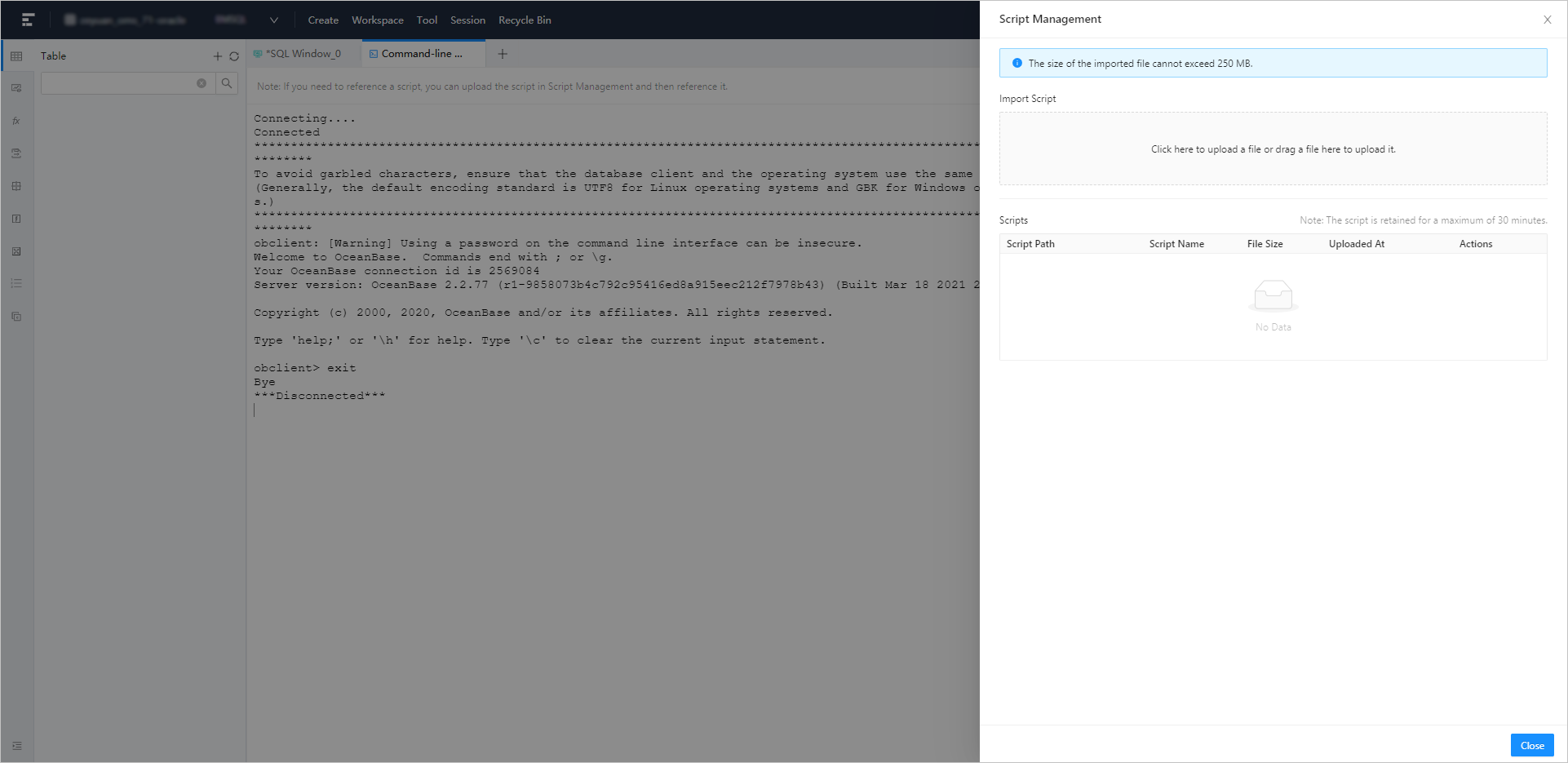1568x763 pixels.
Task: Select the Command-line tab
Action: (422, 53)
